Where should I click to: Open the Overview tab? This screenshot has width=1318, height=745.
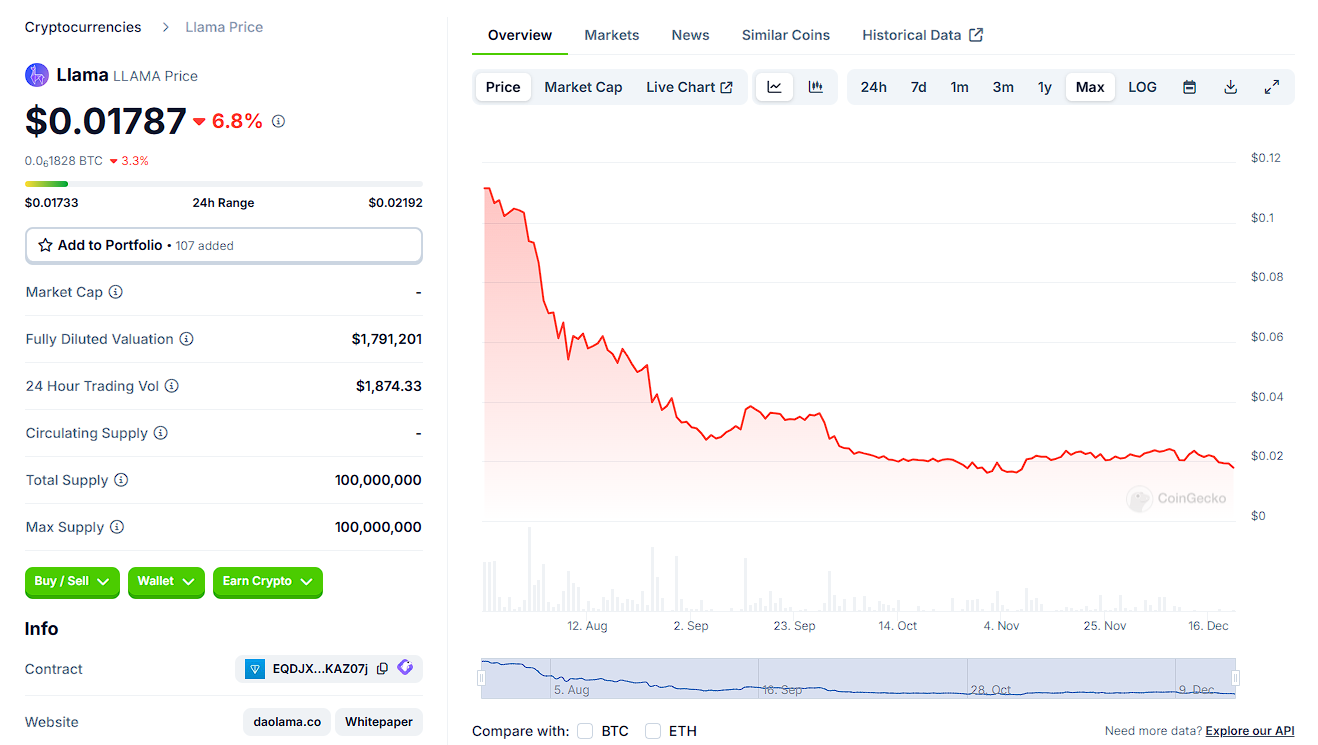(x=520, y=35)
